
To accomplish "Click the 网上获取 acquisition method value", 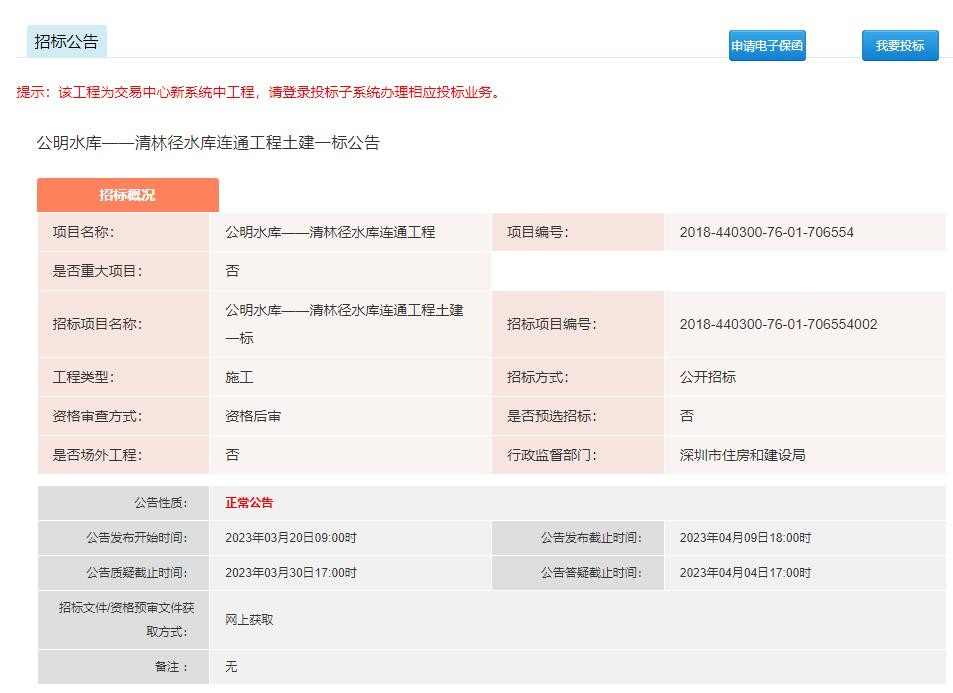I will pyautogui.click(x=249, y=620).
